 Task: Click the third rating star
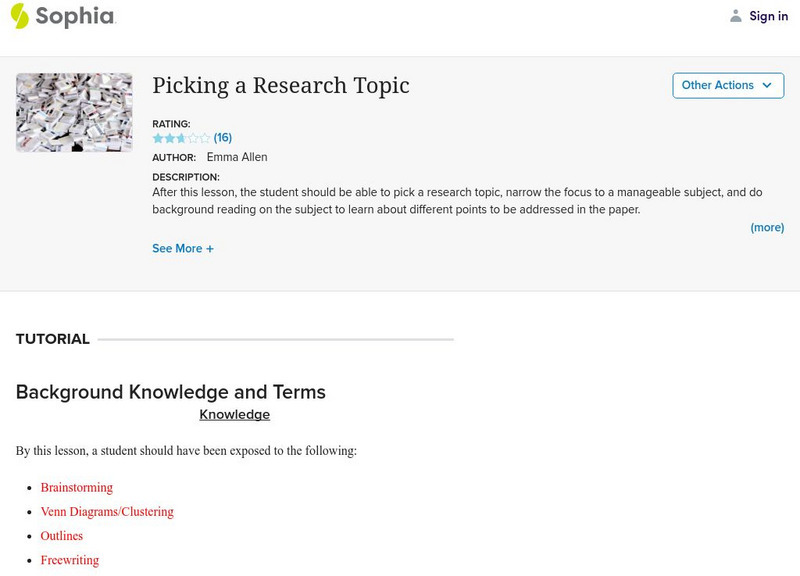click(181, 138)
